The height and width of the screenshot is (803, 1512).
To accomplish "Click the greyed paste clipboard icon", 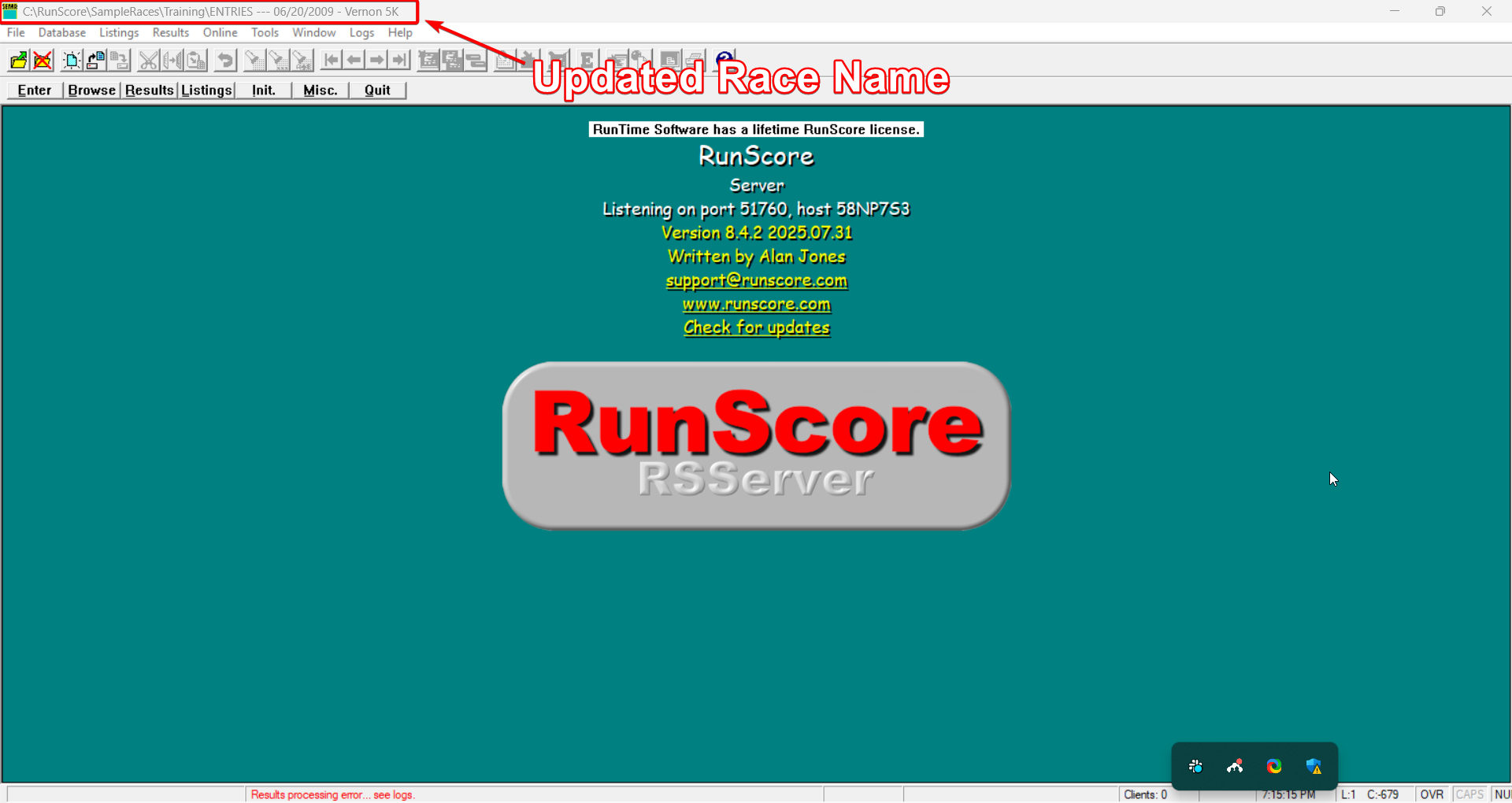I will [x=197, y=61].
